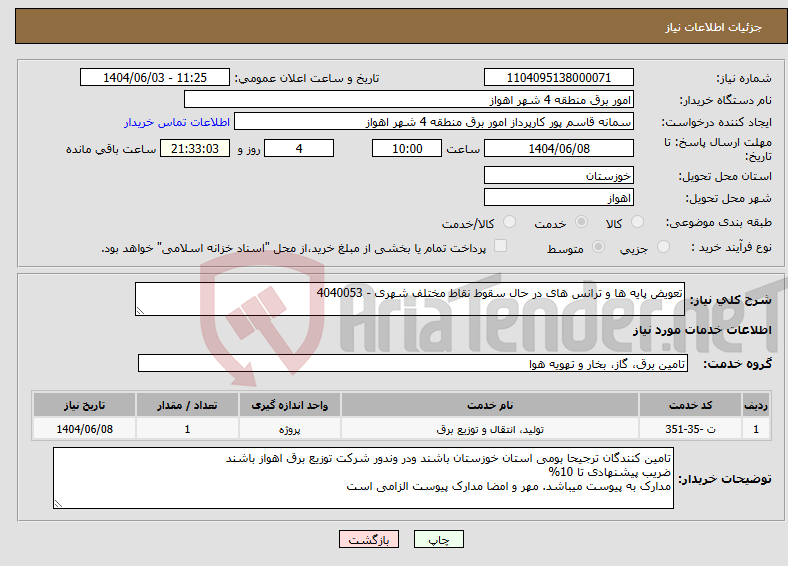The width and height of the screenshot is (788, 566).
Task: Click the چاپ print button
Action: click(439, 539)
